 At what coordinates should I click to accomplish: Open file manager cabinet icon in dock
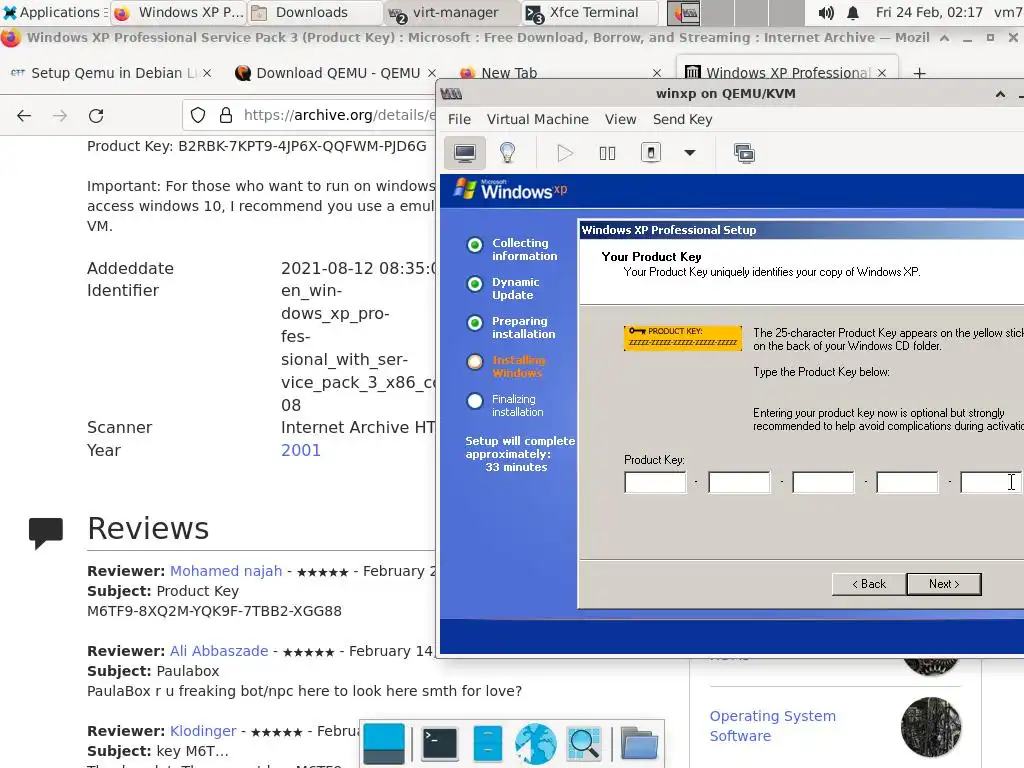(487, 744)
